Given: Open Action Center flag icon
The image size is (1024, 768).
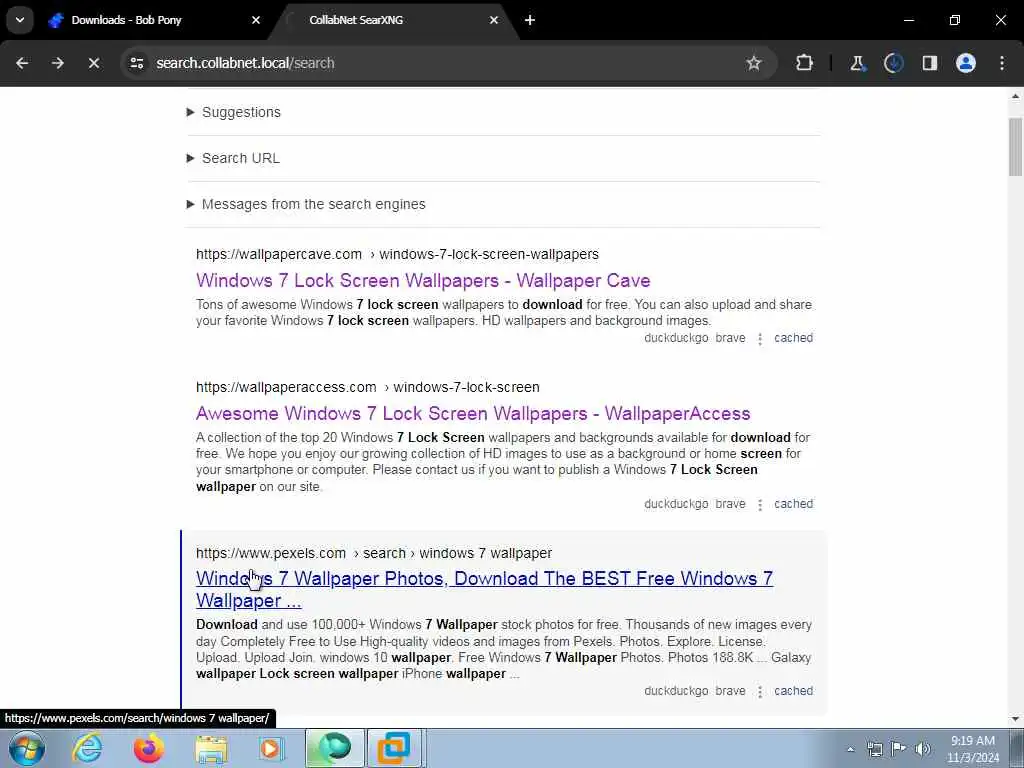Looking at the screenshot, I should pyautogui.click(x=898, y=749).
